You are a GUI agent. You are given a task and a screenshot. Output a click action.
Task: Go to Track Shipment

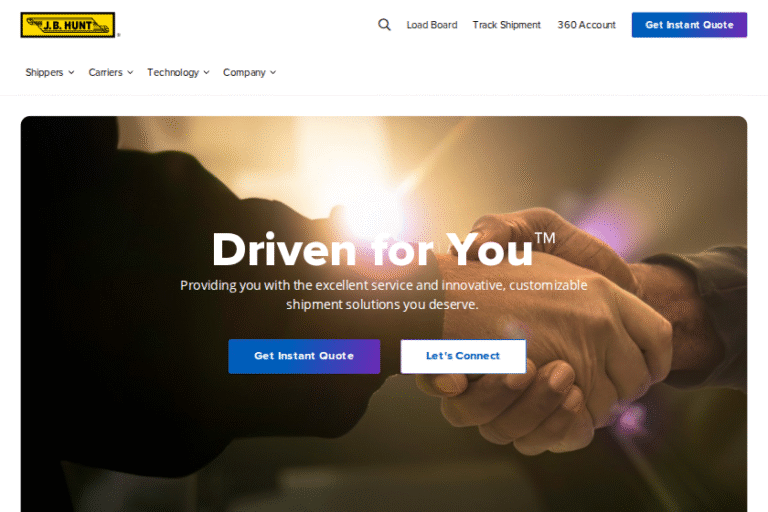click(x=506, y=25)
